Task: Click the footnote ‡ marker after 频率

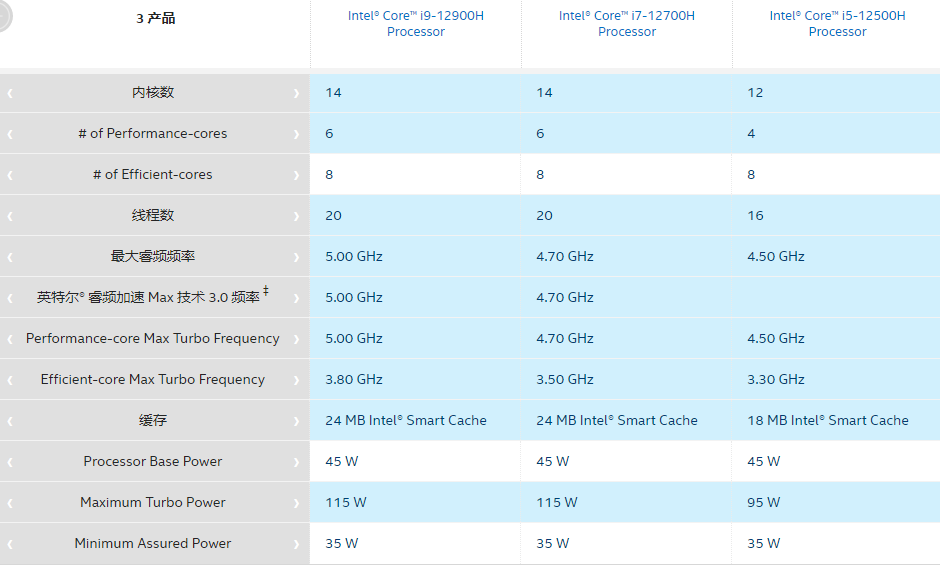Action: [266, 291]
